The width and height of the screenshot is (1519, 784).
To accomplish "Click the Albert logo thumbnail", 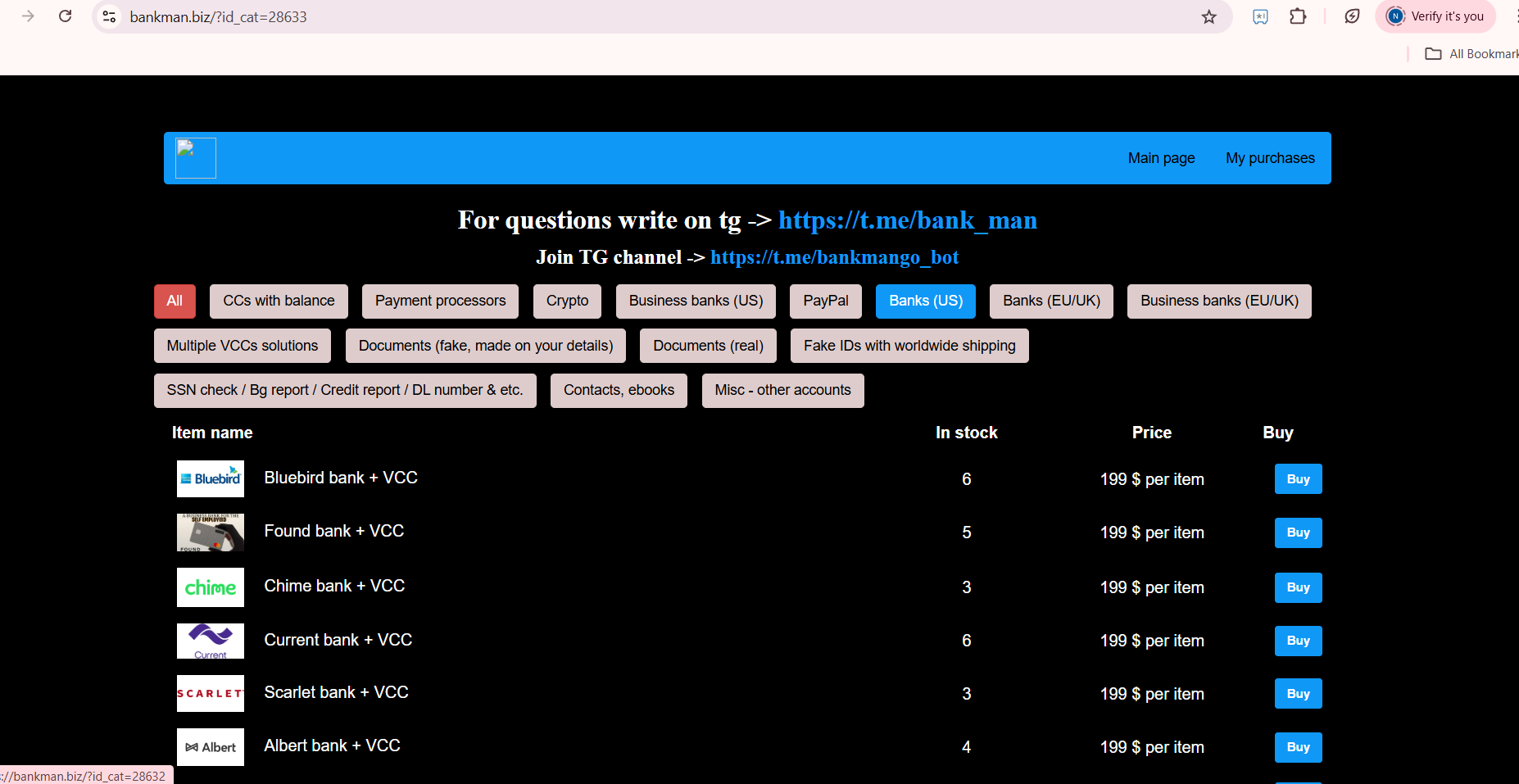I will click(211, 747).
